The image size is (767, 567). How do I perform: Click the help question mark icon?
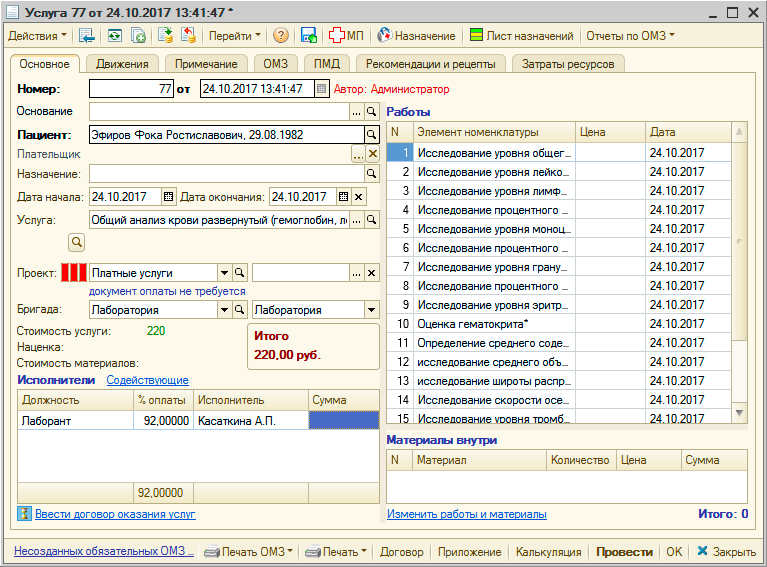[x=281, y=36]
